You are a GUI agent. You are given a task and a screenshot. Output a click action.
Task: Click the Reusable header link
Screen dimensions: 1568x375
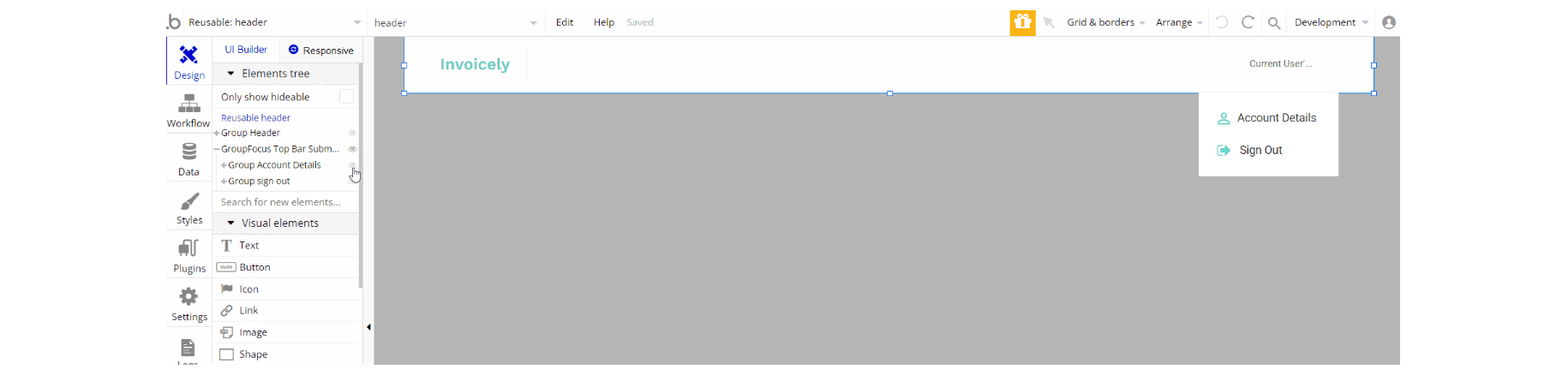pyautogui.click(x=255, y=117)
